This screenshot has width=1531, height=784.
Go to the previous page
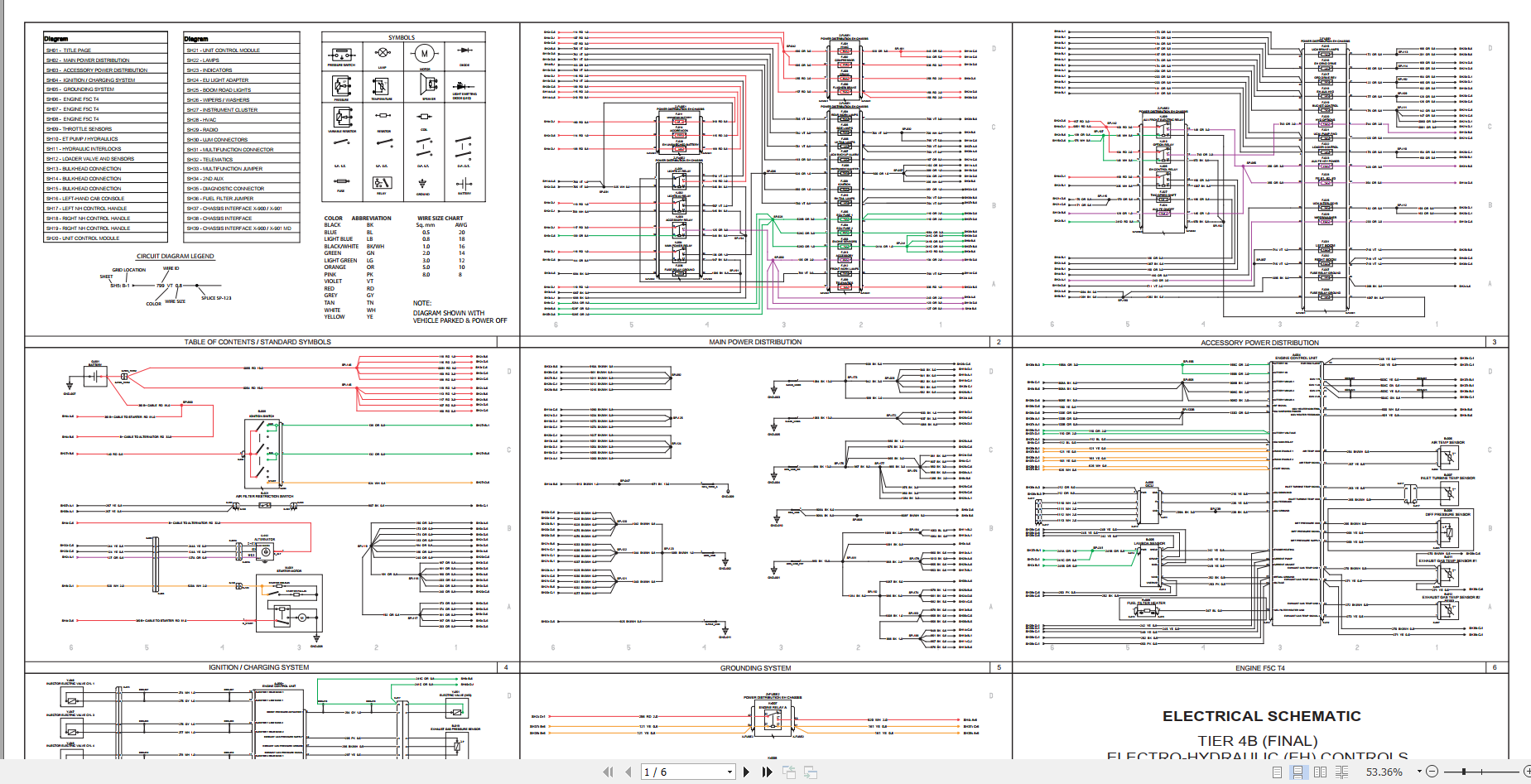click(x=628, y=772)
